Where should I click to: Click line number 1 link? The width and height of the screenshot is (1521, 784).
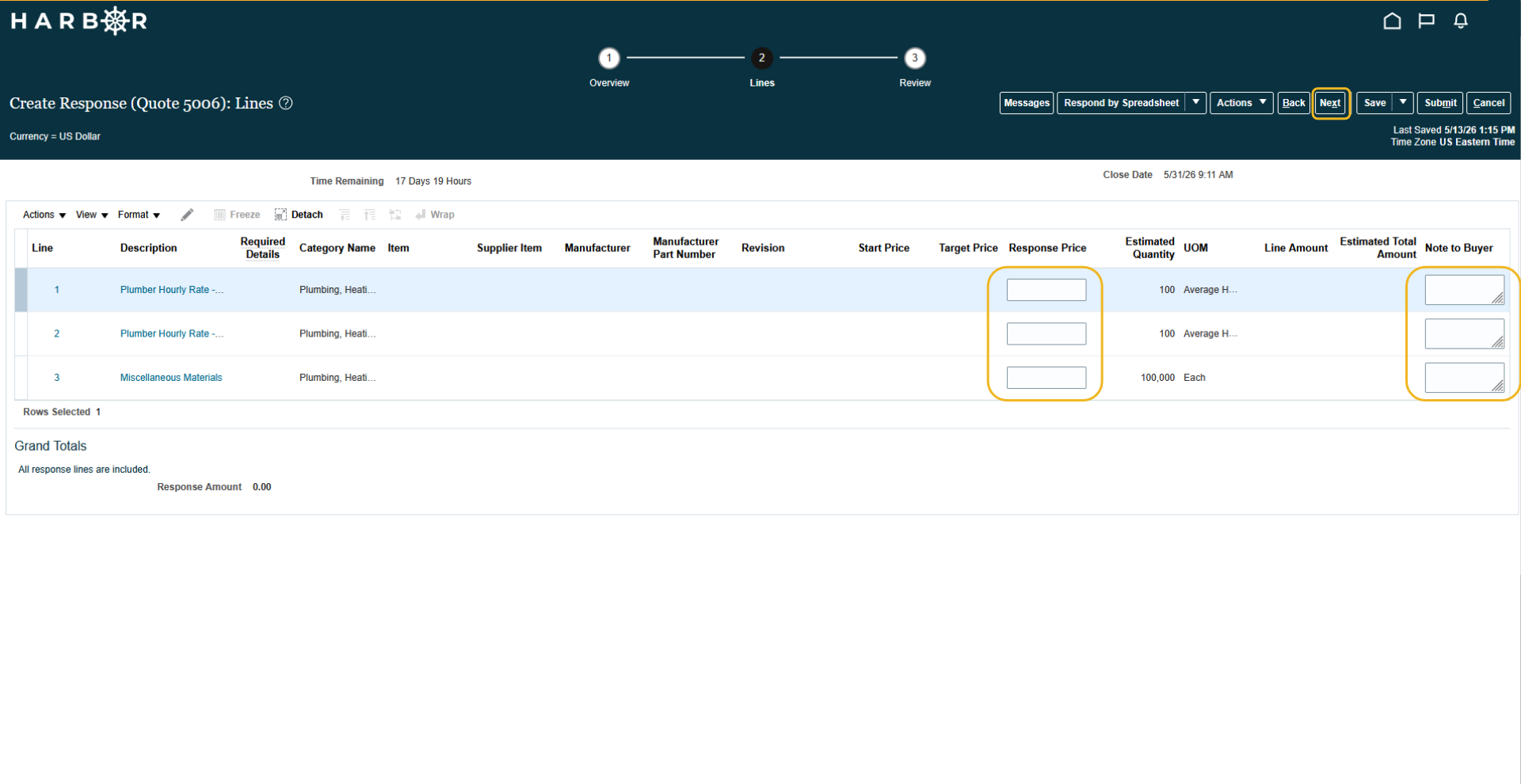click(x=57, y=290)
